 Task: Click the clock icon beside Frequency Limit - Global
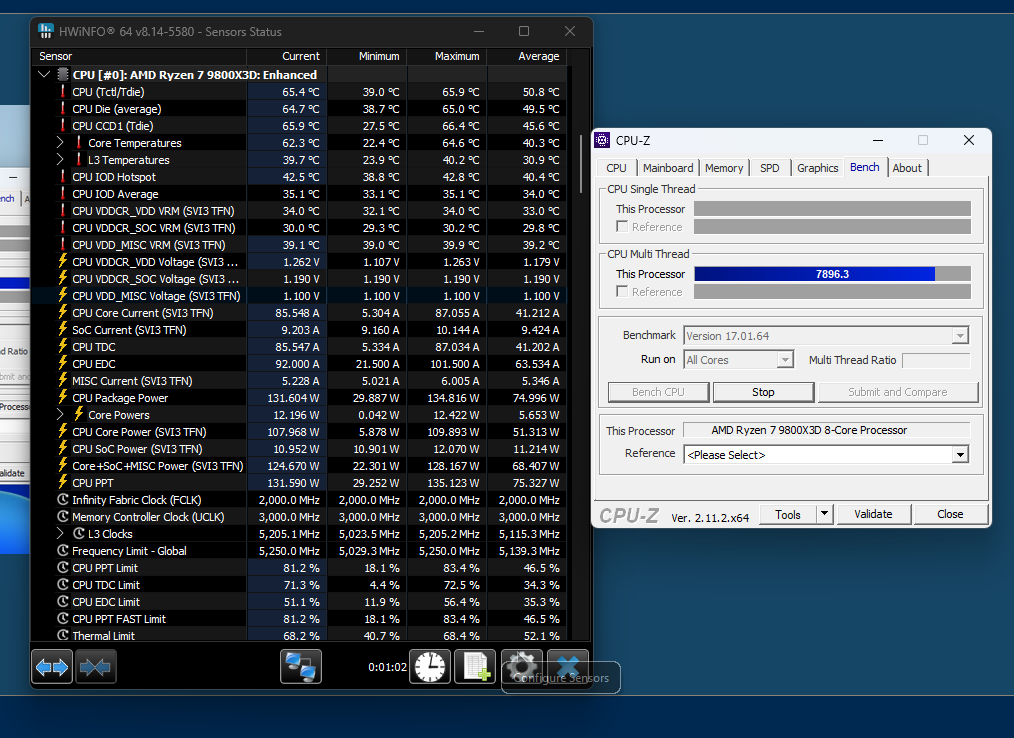click(63, 550)
